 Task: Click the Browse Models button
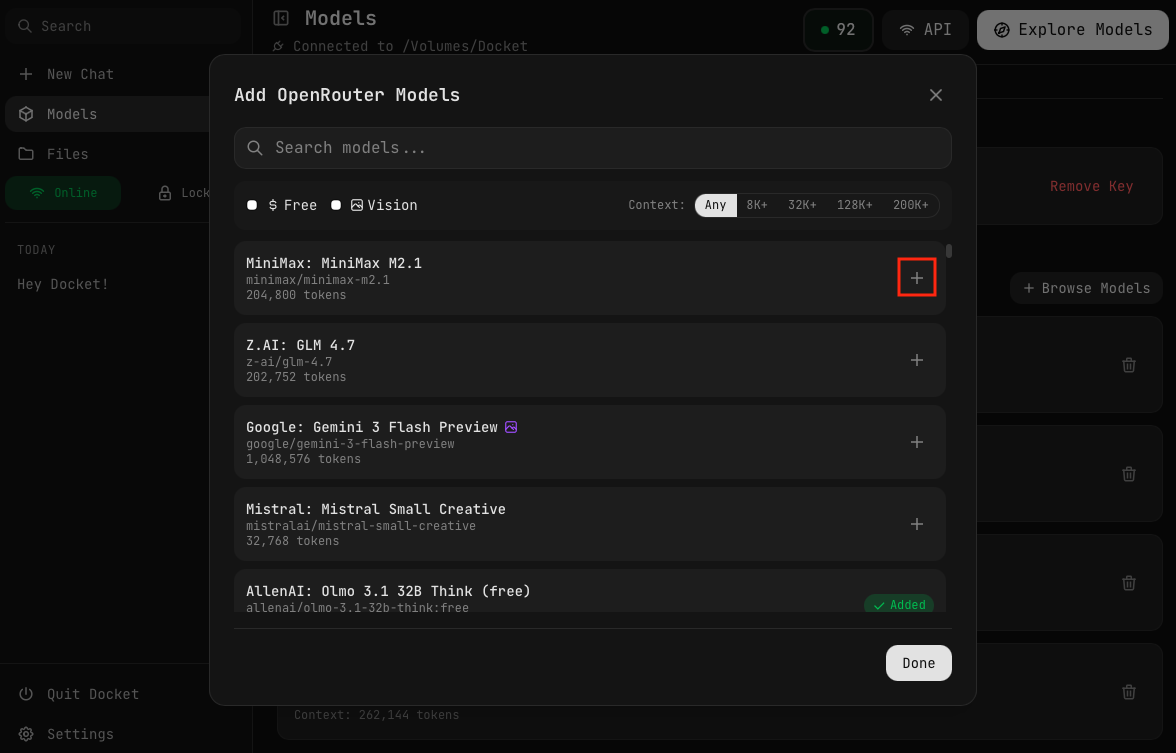(1086, 288)
